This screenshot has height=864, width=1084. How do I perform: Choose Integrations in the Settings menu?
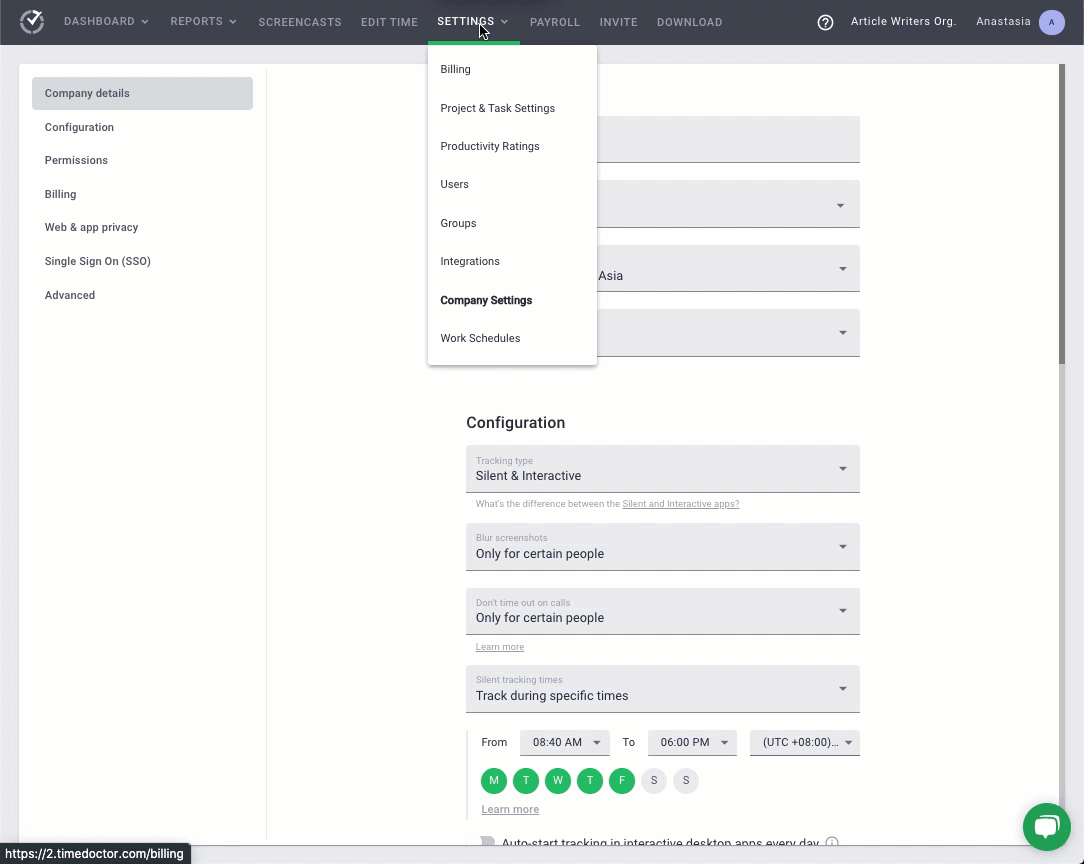(470, 261)
